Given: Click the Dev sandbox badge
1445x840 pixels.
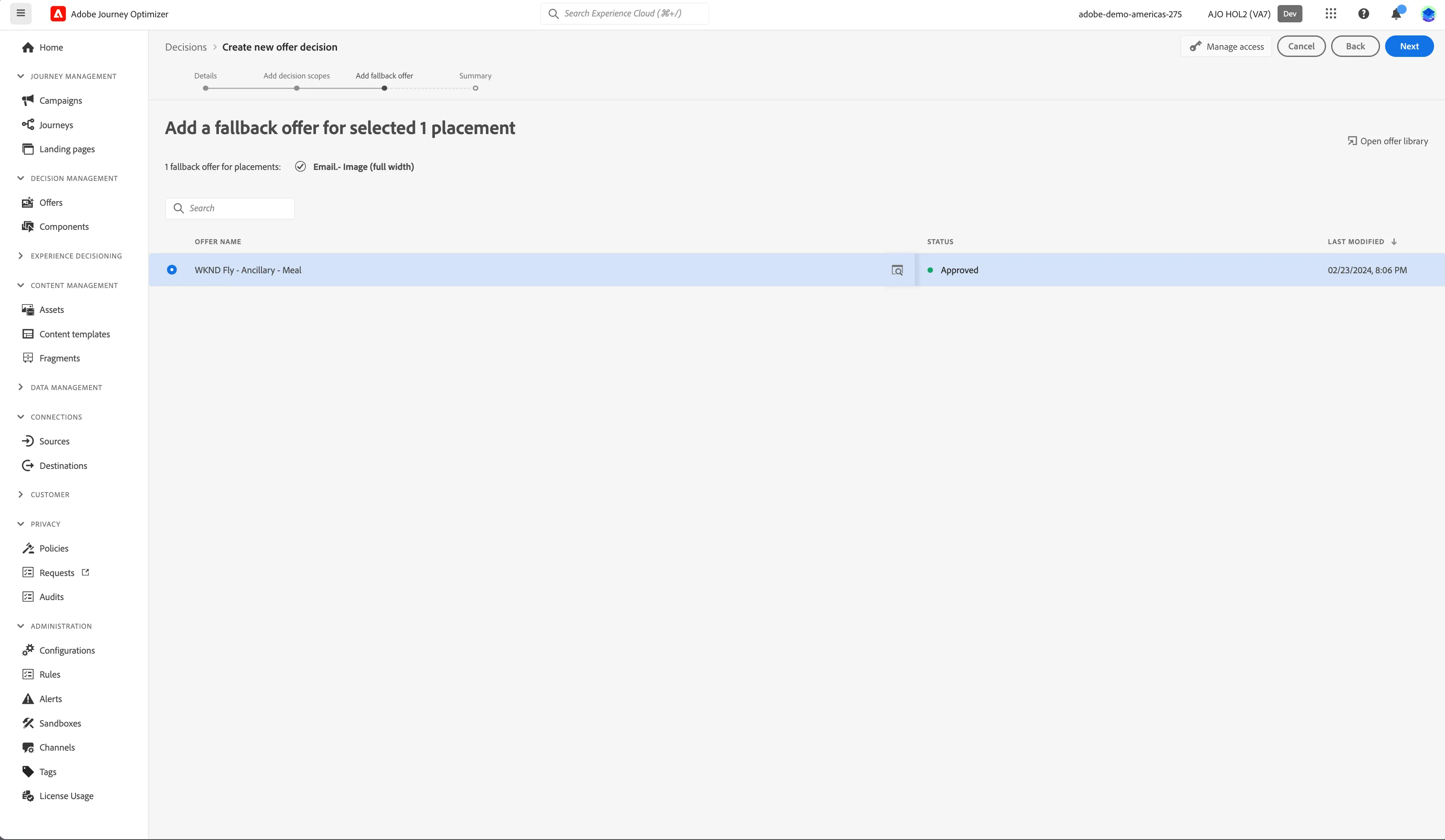Looking at the screenshot, I should (1290, 14).
